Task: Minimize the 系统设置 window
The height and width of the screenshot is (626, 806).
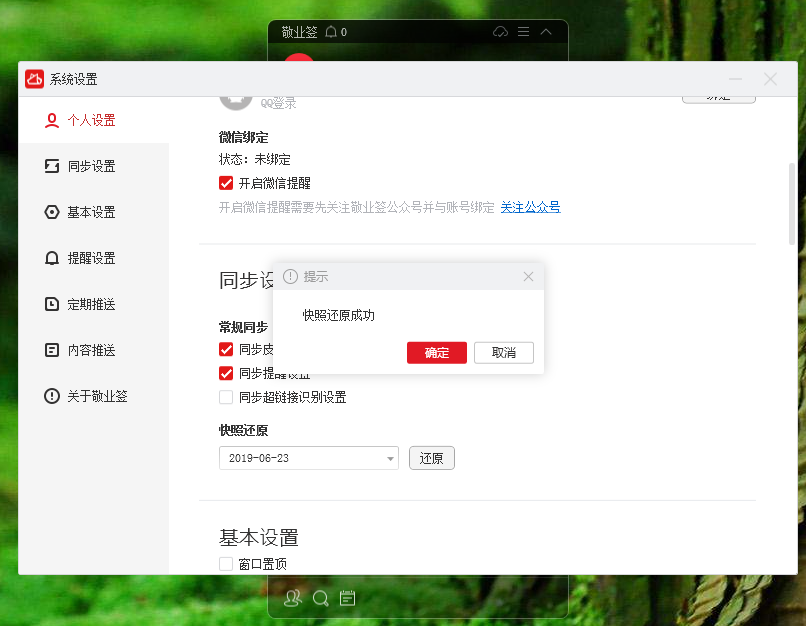Action: [x=736, y=79]
